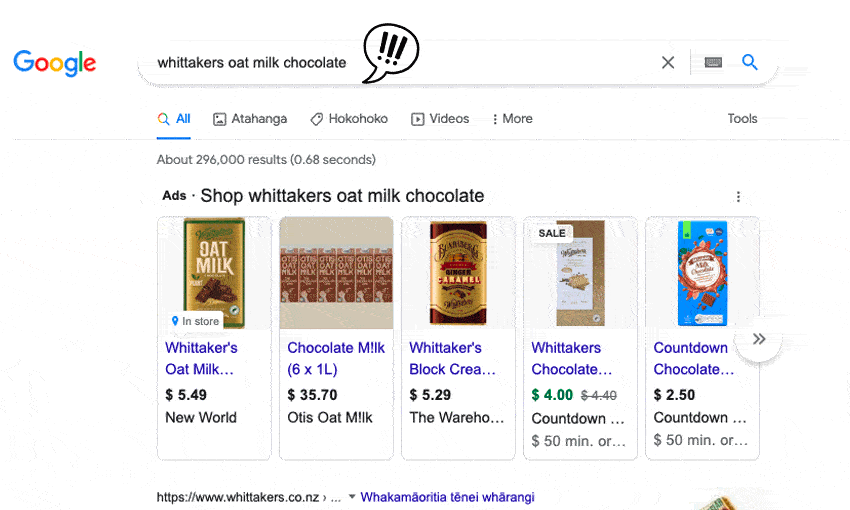The height and width of the screenshot is (510, 850).
Task: Expand the whittakers.co.nz result dropdown arrow
Action: tap(352, 497)
